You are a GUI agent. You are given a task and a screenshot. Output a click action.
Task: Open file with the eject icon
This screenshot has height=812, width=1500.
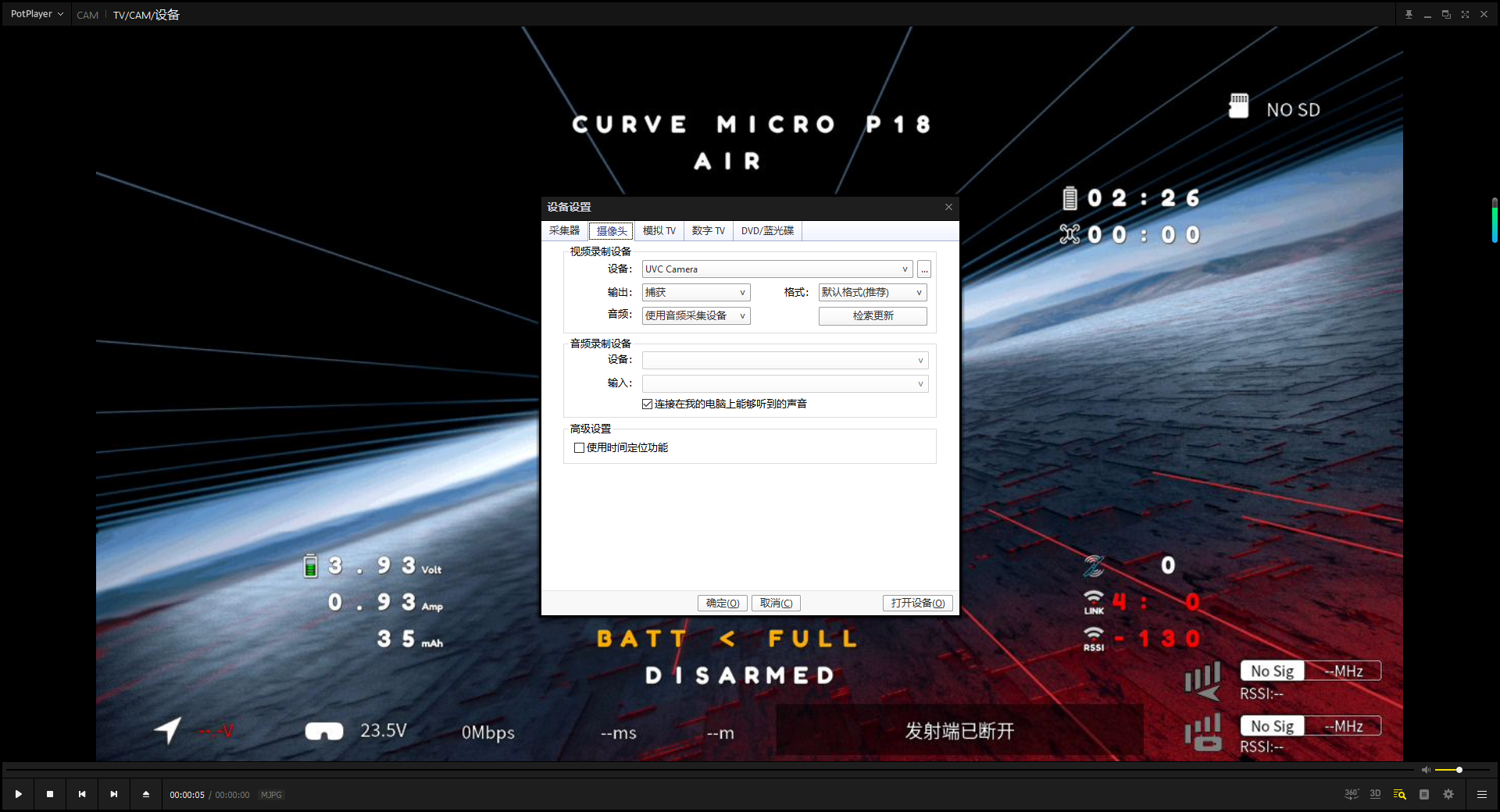(146, 794)
